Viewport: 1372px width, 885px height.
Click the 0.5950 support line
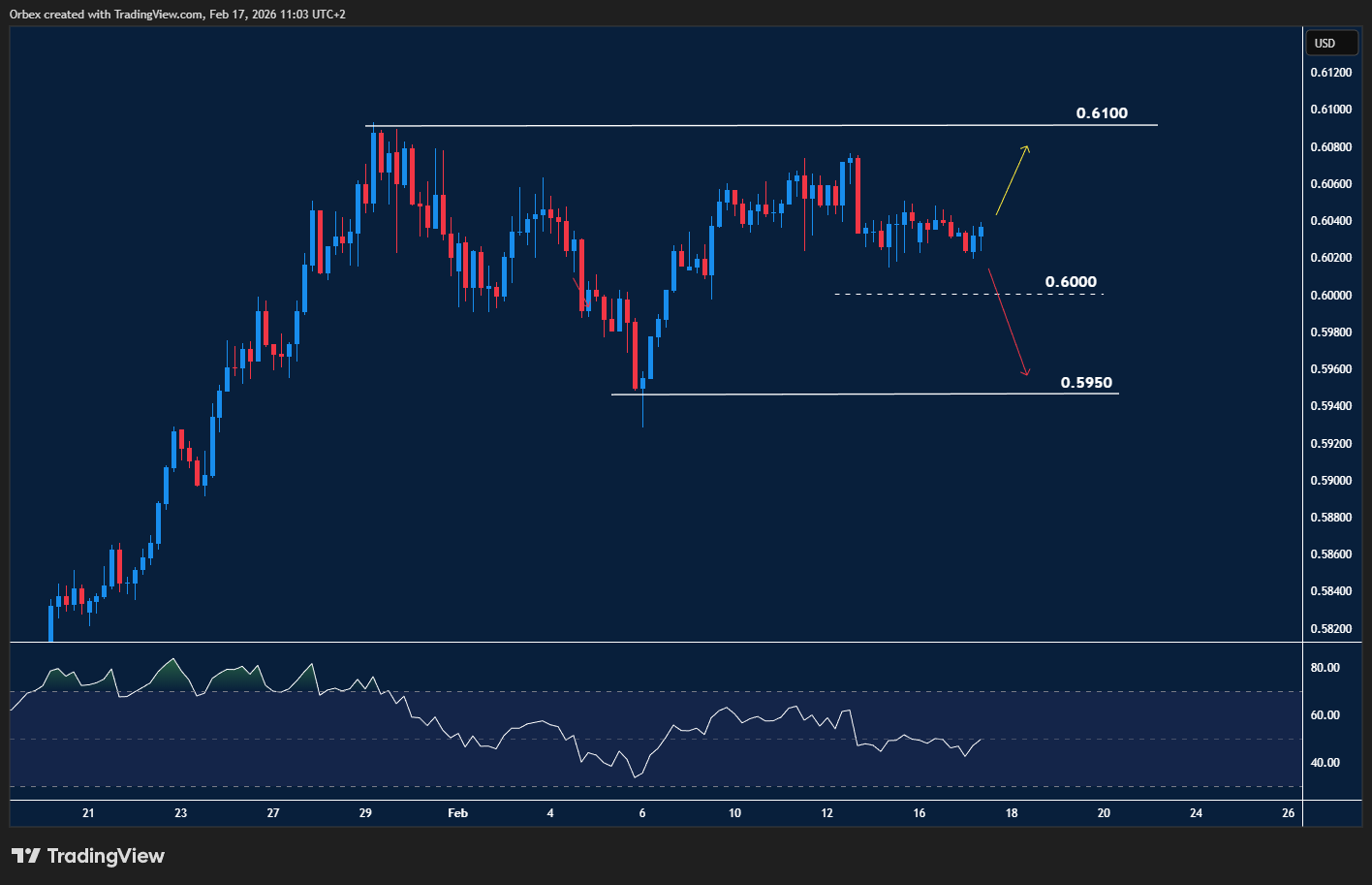824,393
